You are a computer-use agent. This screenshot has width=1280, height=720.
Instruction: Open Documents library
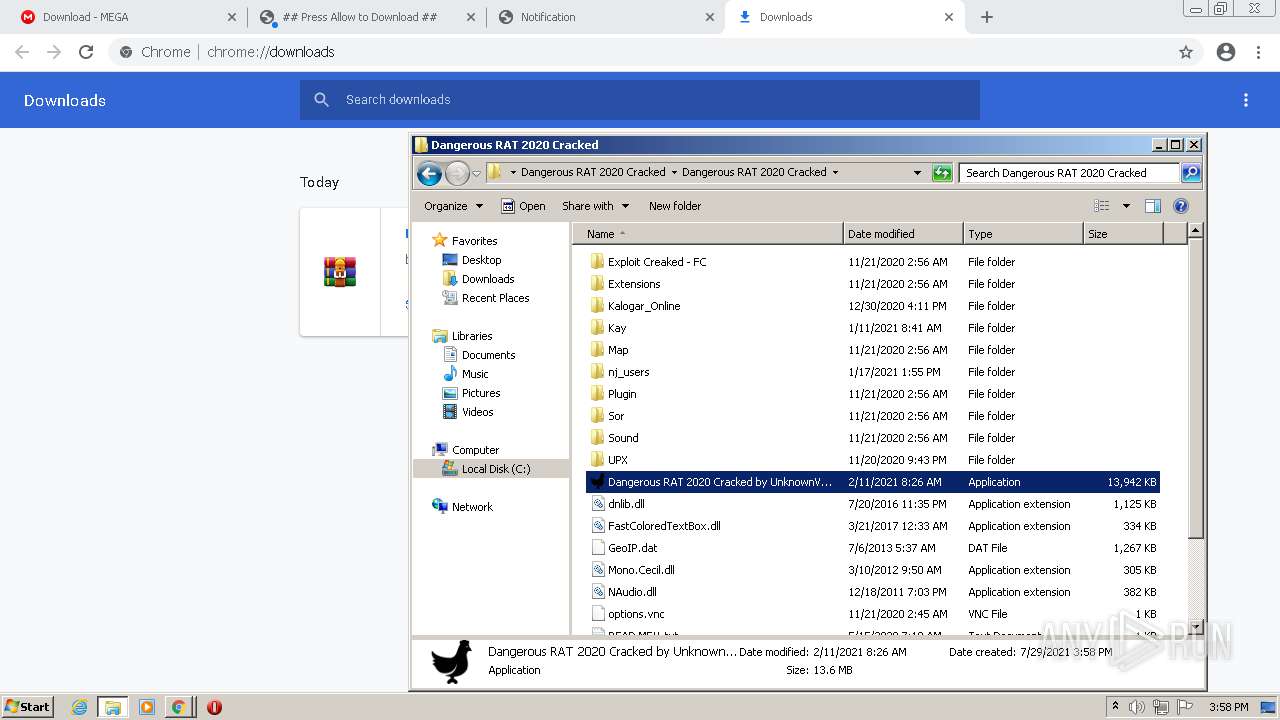tap(479, 355)
